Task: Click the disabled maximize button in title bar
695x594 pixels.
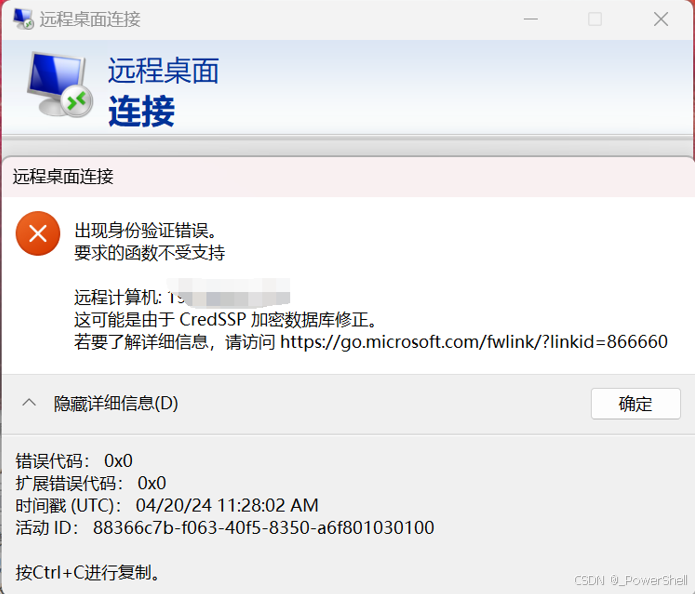Action: pos(595,19)
